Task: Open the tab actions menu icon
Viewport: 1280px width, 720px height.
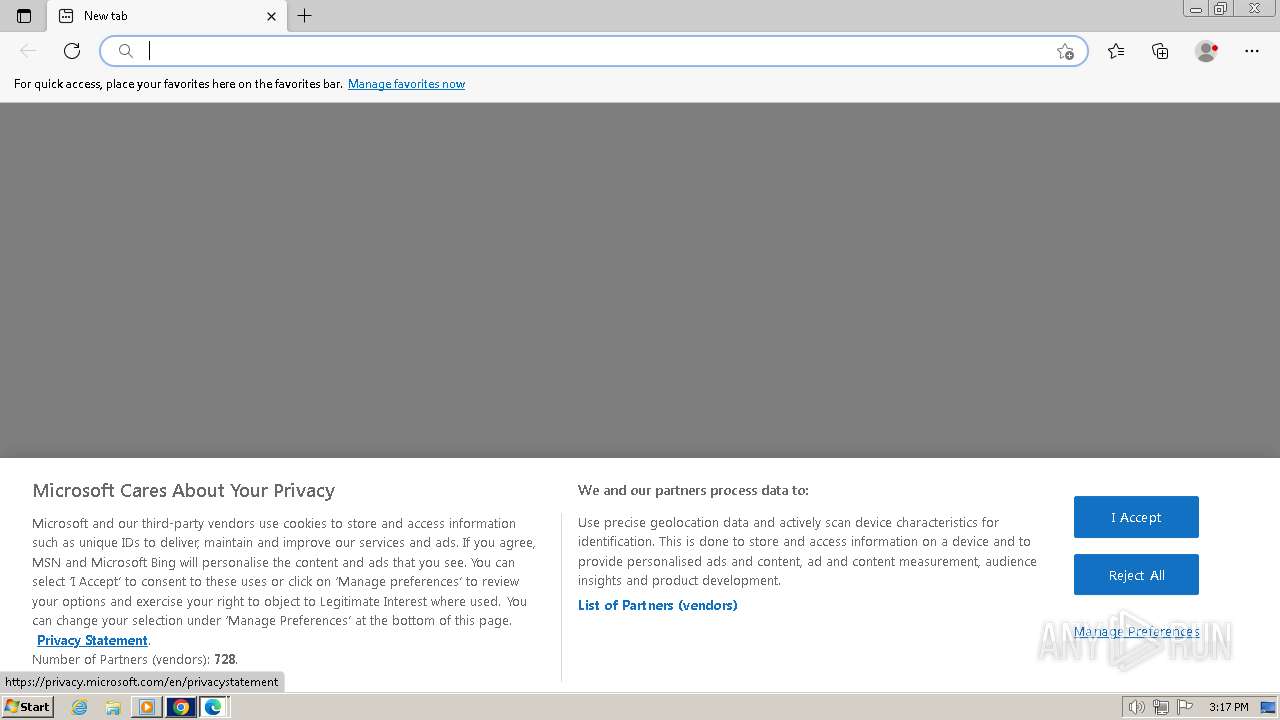Action: pyautogui.click(x=24, y=16)
